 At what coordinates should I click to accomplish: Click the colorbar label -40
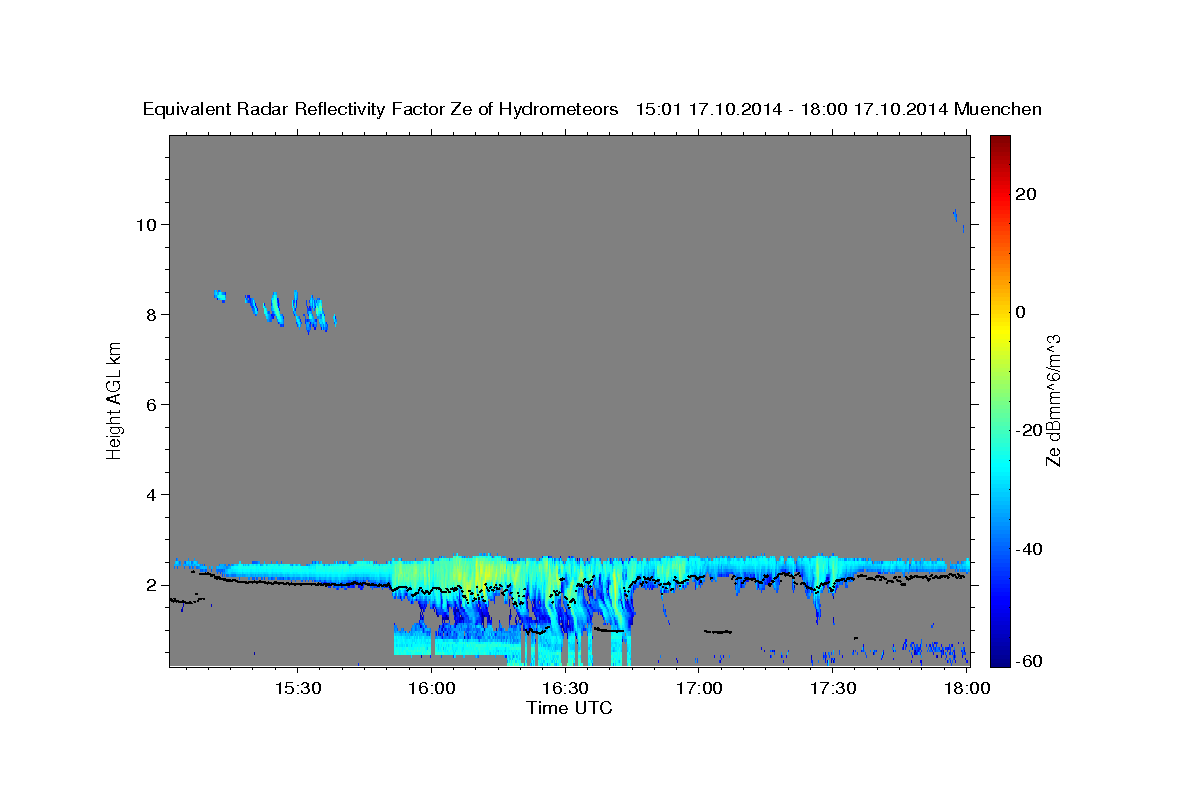(1028, 549)
